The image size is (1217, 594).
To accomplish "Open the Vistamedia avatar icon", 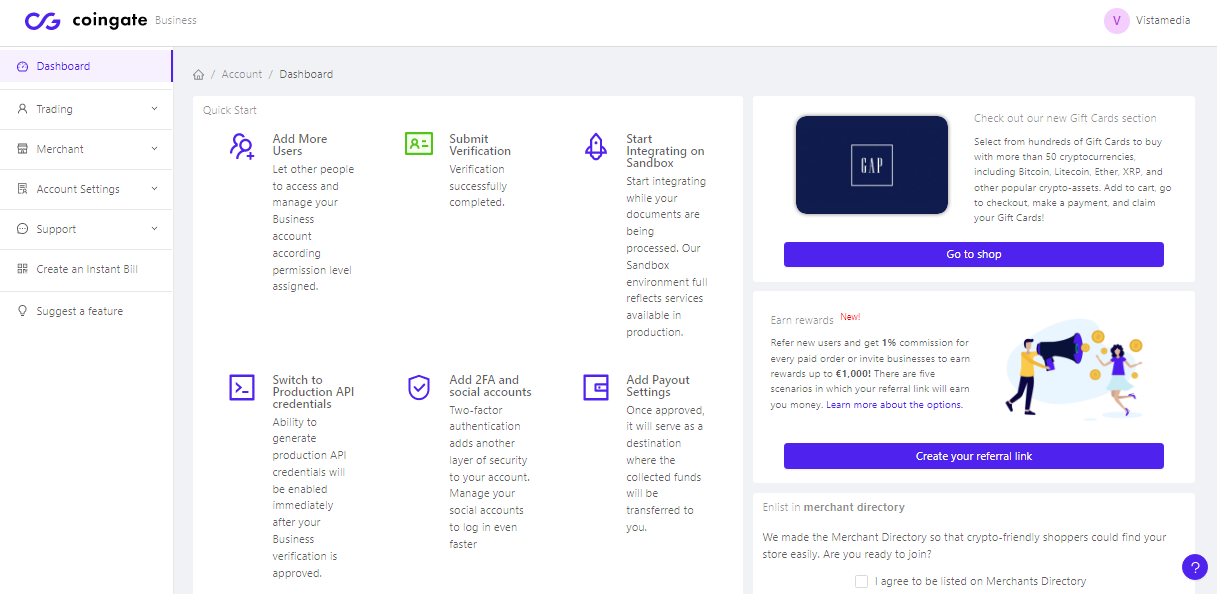I will [x=1116, y=21].
